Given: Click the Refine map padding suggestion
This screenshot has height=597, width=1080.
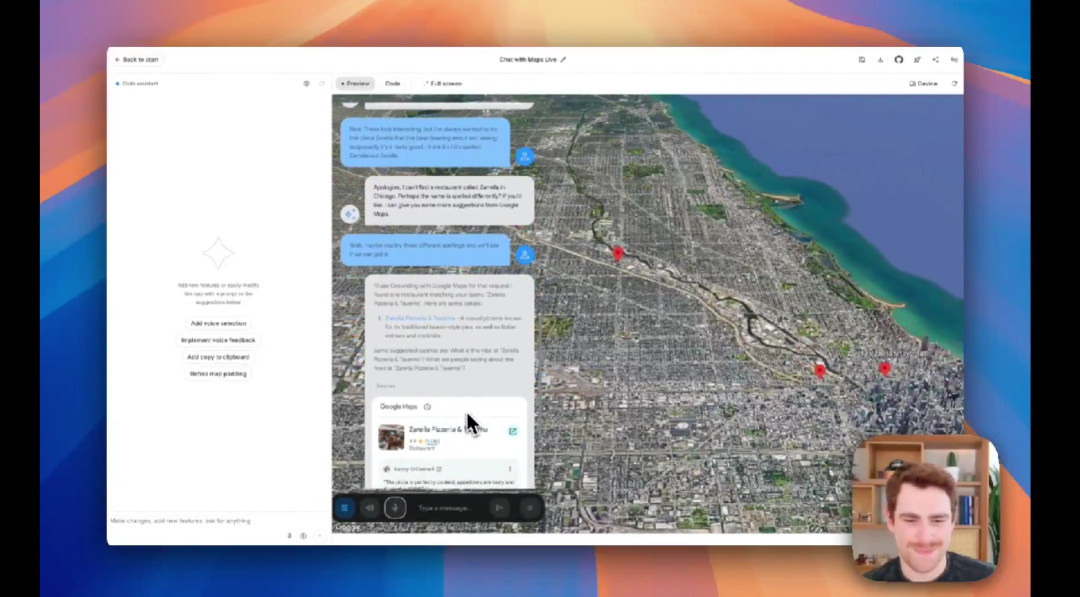Looking at the screenshot, I should (218, 374).
